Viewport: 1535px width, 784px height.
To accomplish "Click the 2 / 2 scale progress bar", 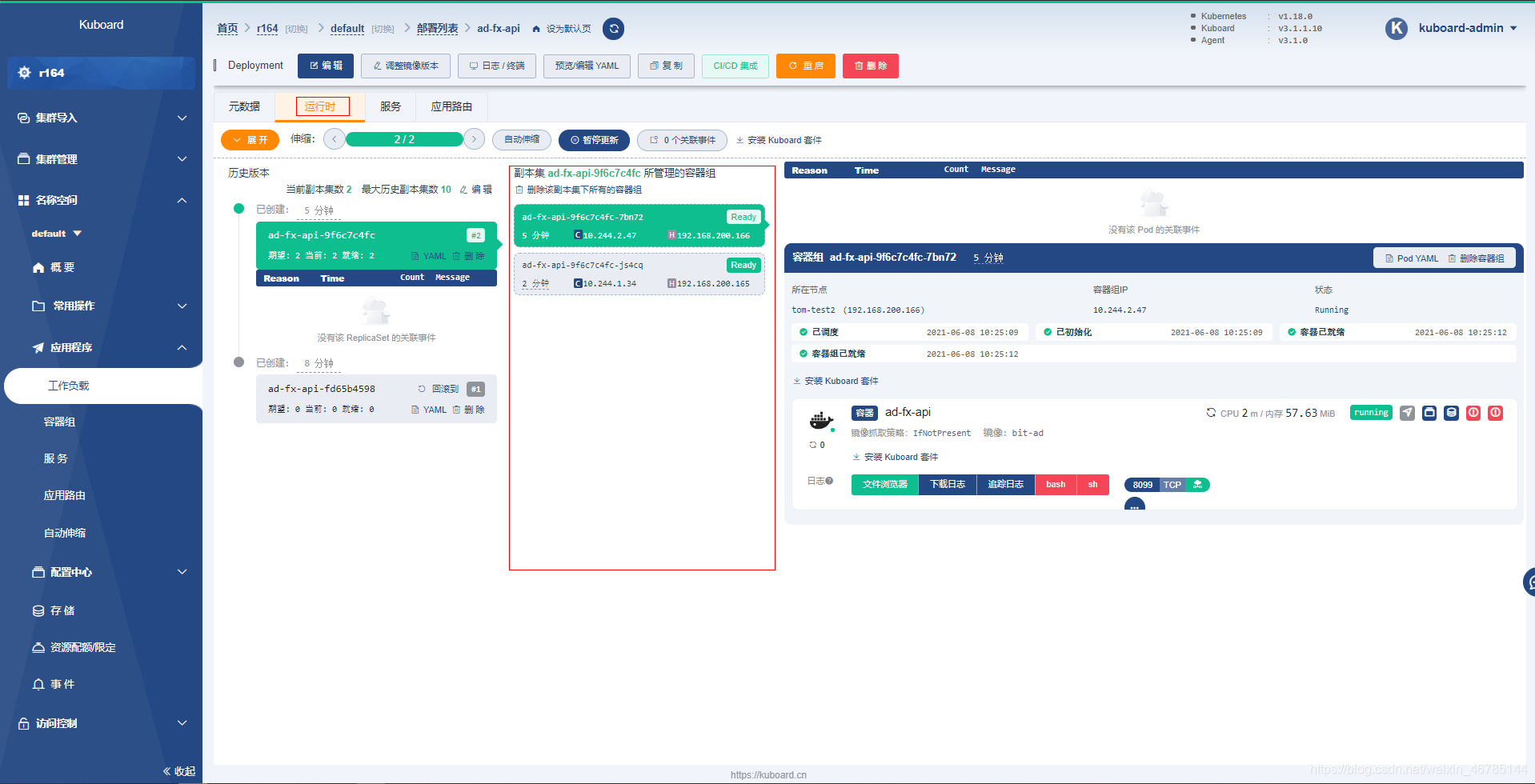I will 404,139.
